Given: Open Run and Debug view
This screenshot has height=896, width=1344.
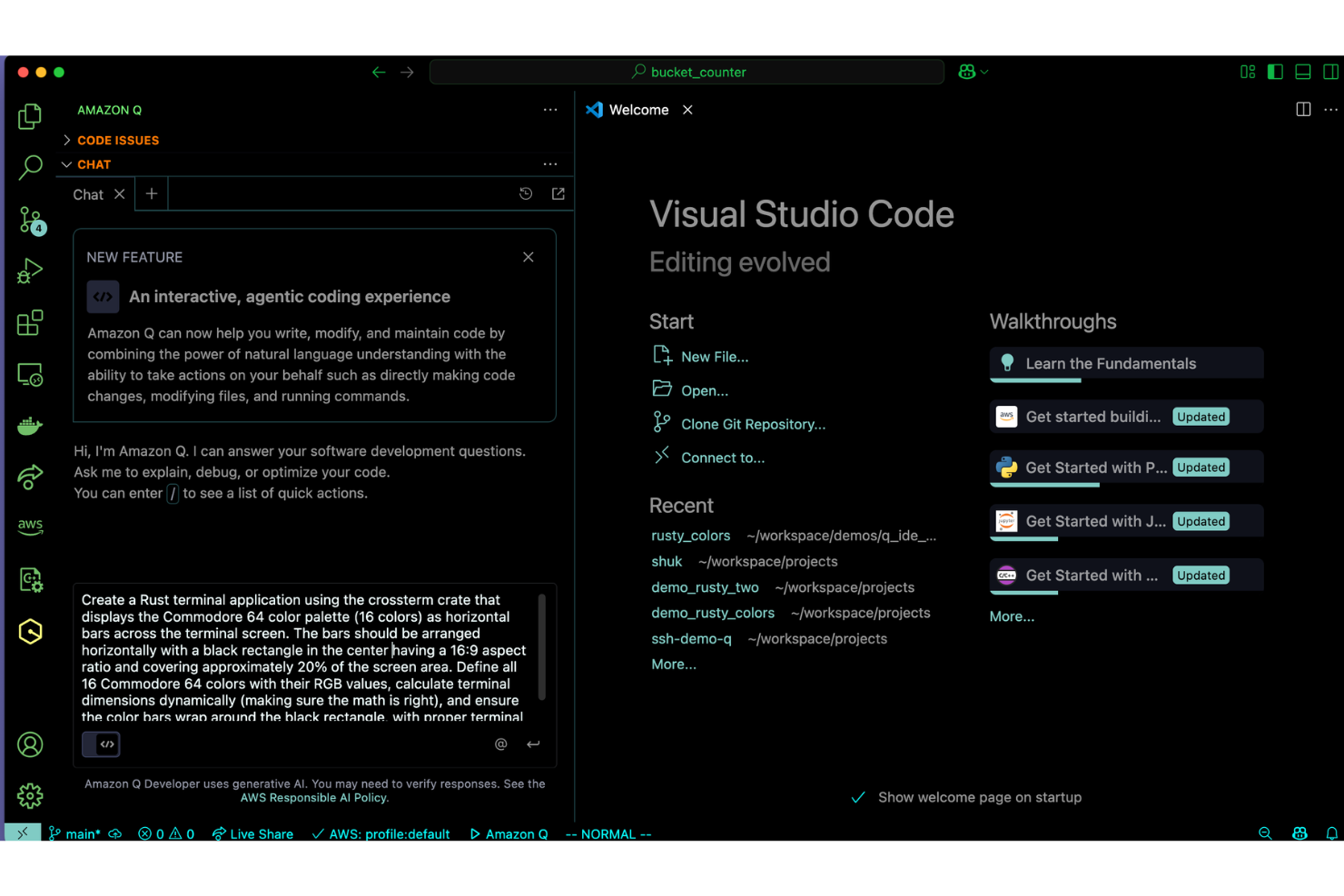Looking at the screenshot, I should point(30,271).
